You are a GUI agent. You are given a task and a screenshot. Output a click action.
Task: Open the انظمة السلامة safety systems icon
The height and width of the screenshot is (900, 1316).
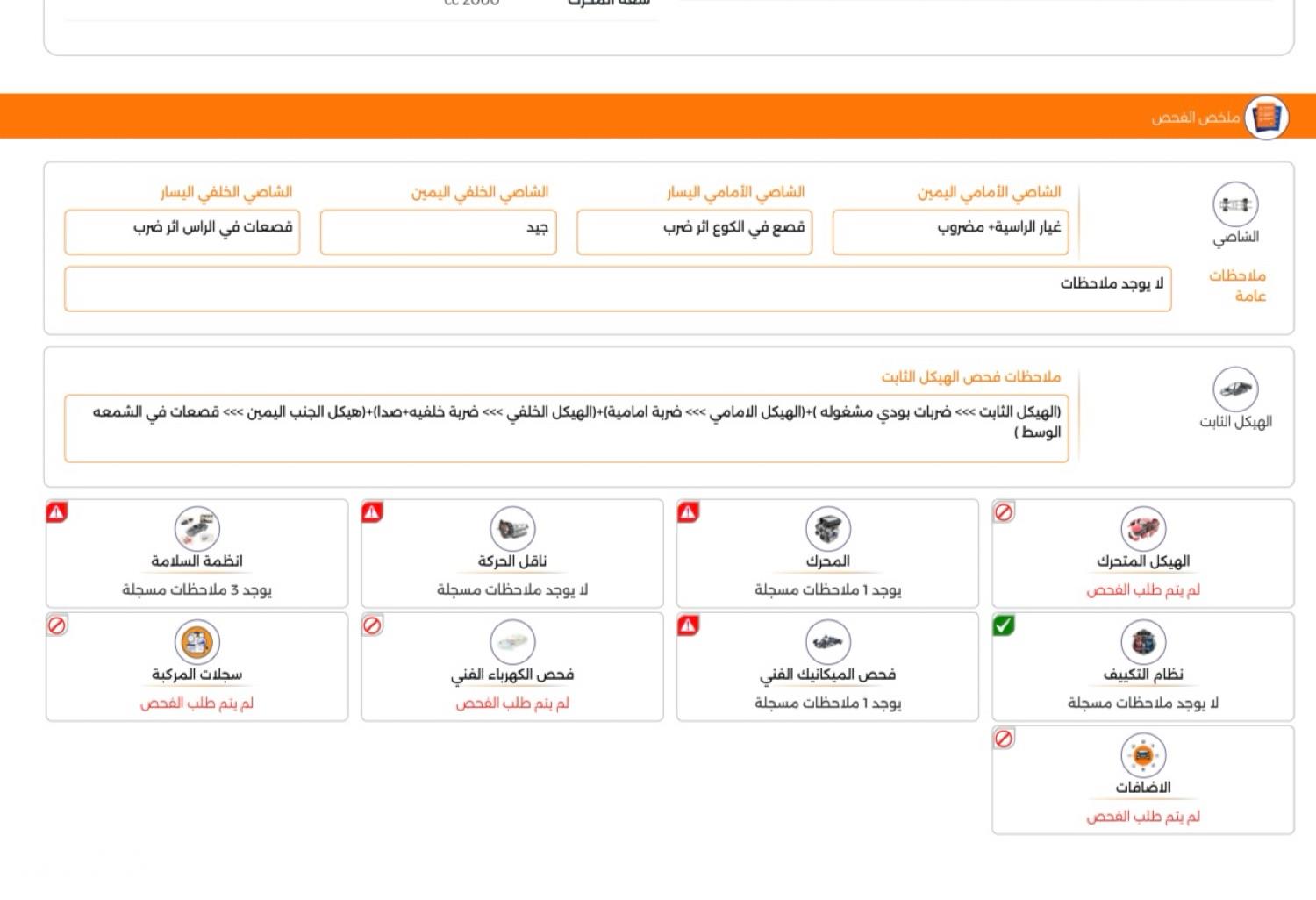pos(197,529)
